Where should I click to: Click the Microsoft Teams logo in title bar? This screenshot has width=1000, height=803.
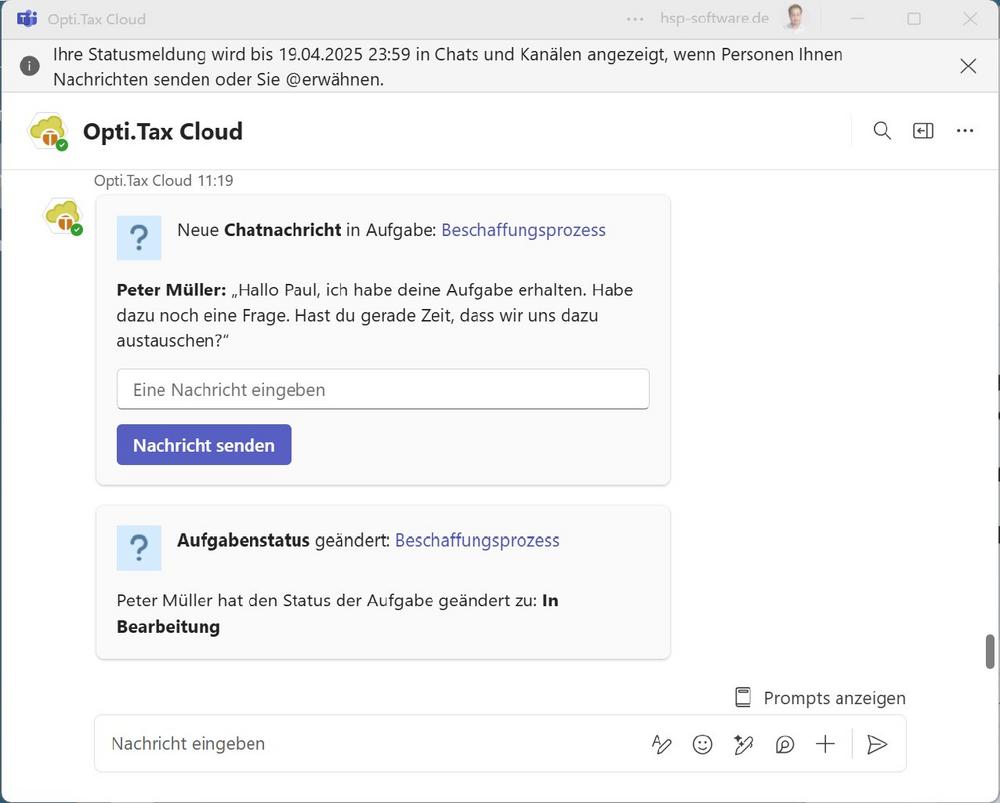point(27,18)
